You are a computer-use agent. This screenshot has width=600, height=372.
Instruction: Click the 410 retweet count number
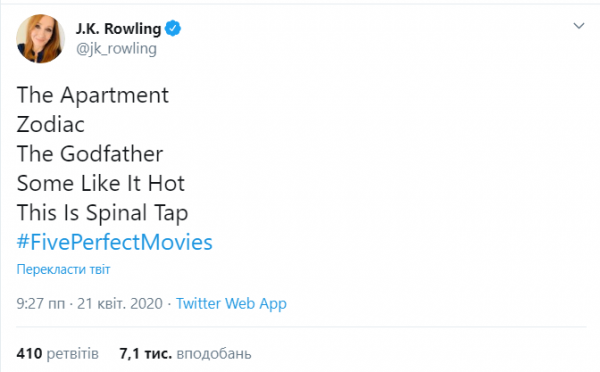tap(29, 354)
